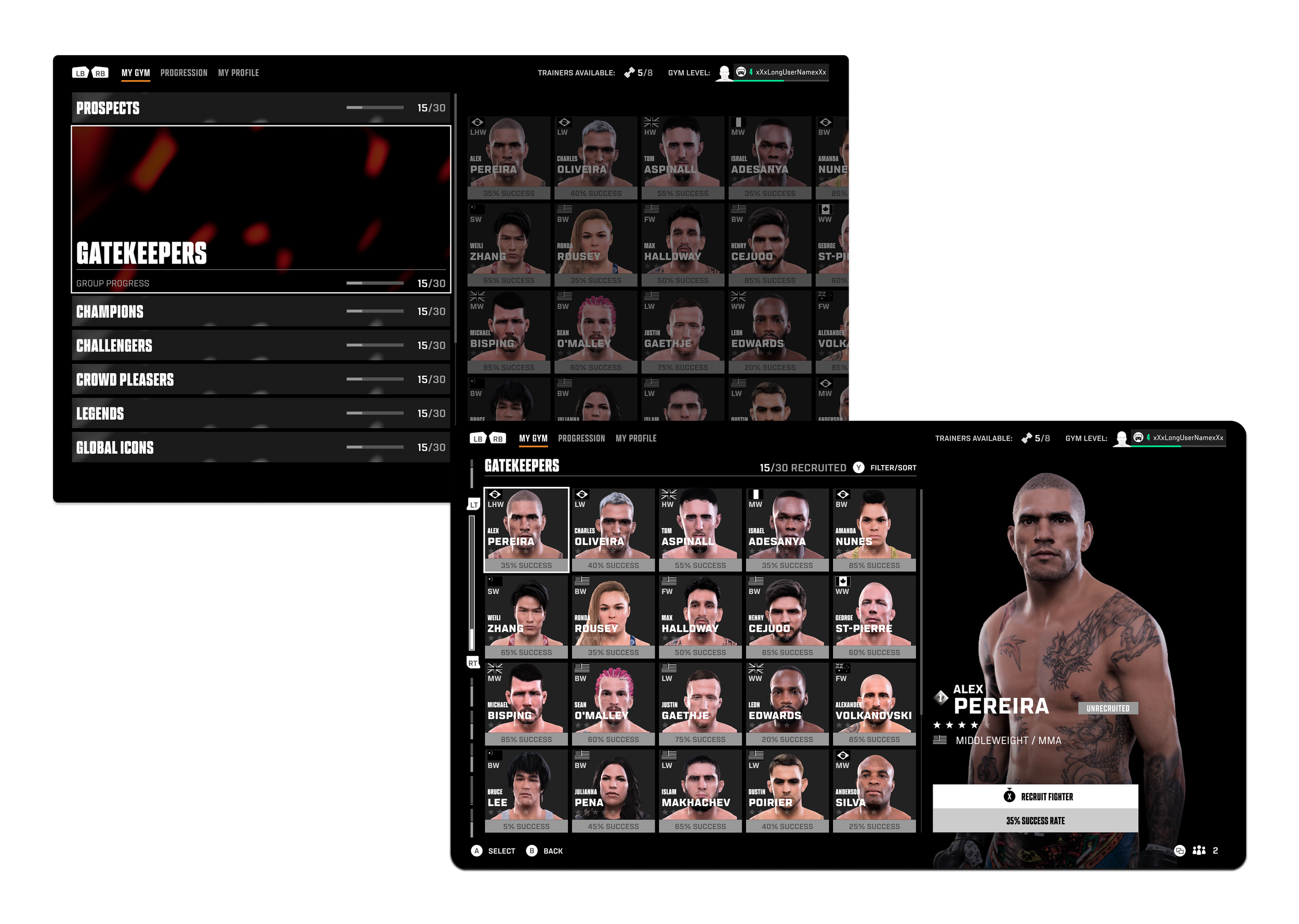Click the Prospects group progress bar
The image size is (1299, 924).
(x=375, y=108)
